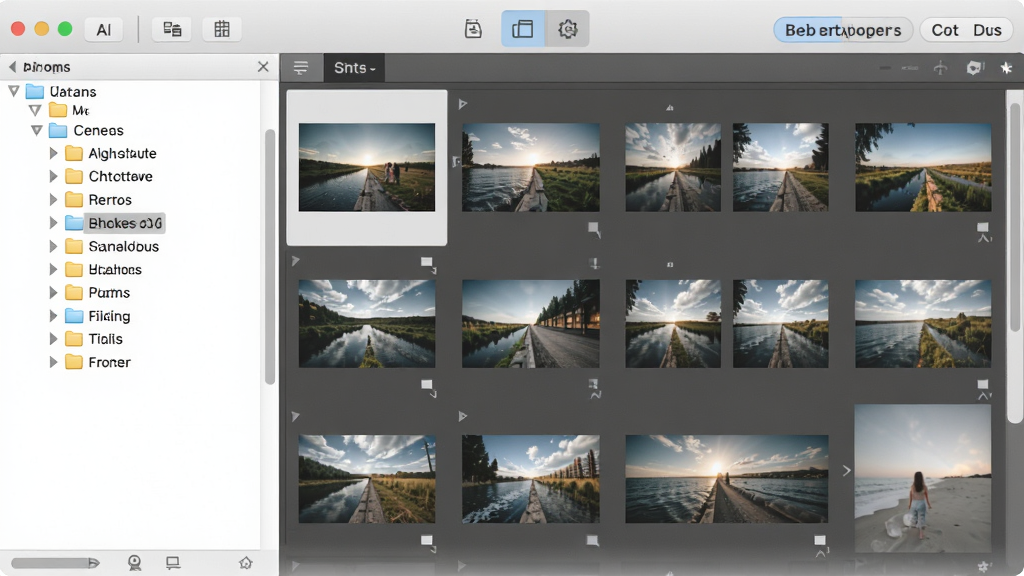
Task: Expand the Alghstaute folder
Action: click(54, 153)
